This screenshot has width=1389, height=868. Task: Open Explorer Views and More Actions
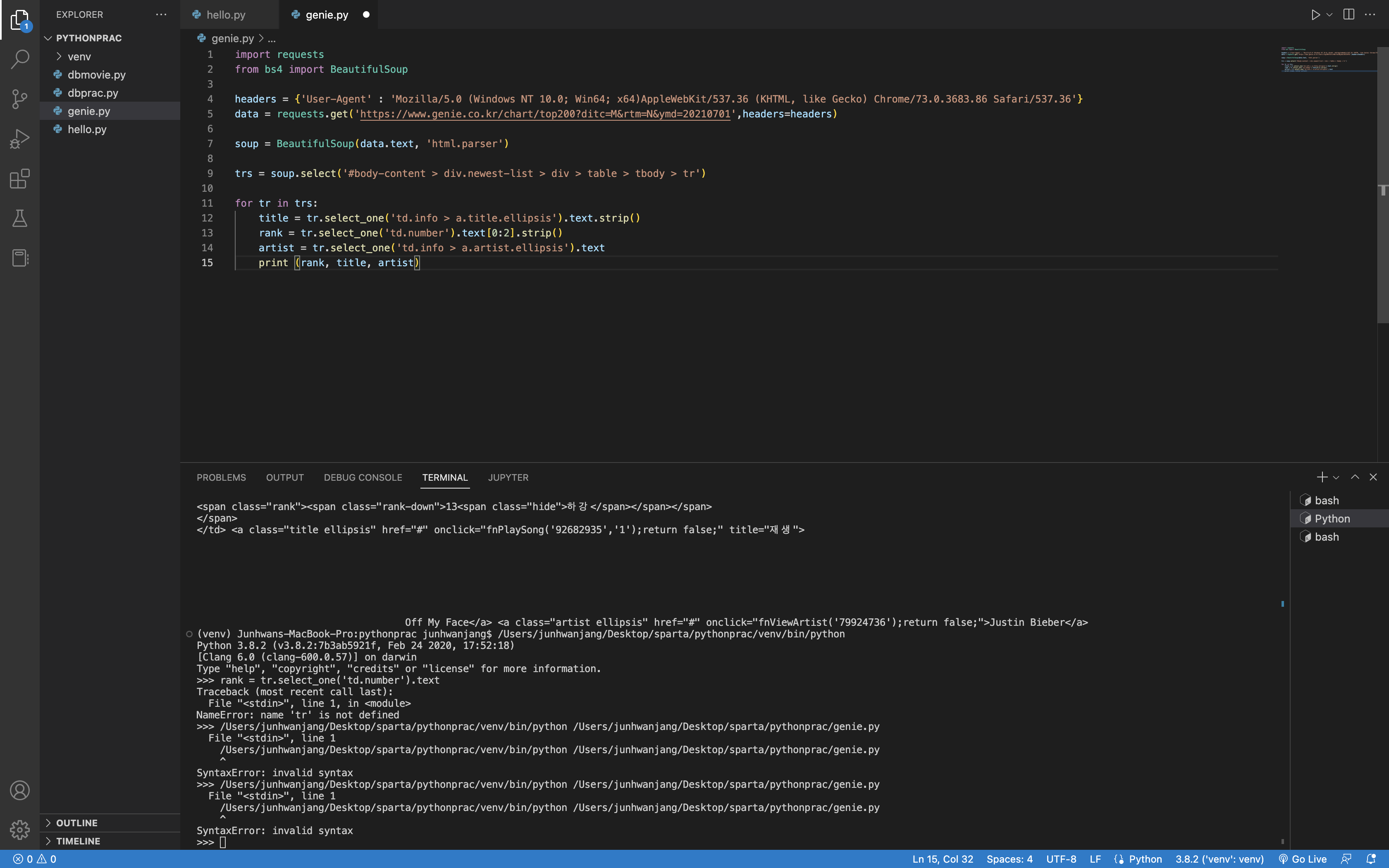[x=161, y=14]
